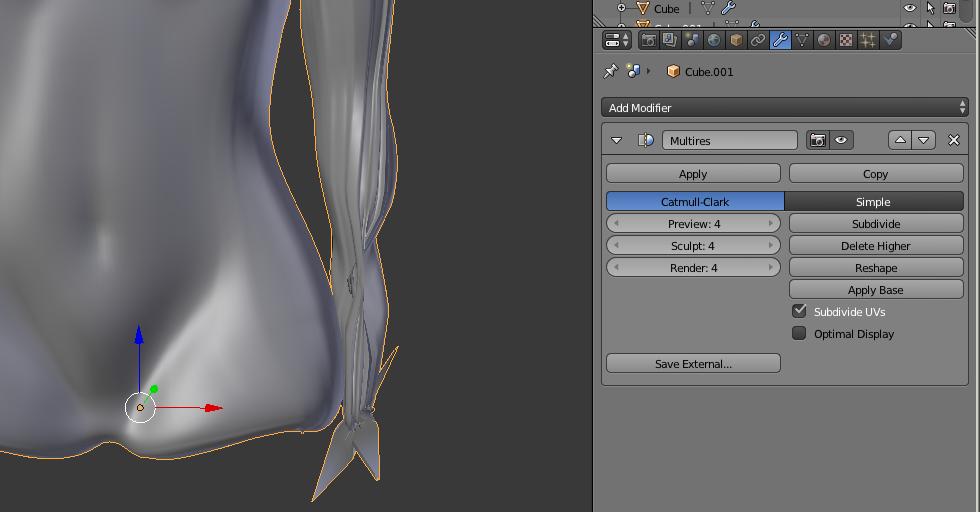This screenshot has width=980, height=525.
Task: Click the Sculpt: 4 level field
Action: pyautogui.click(x=693, y=246)
